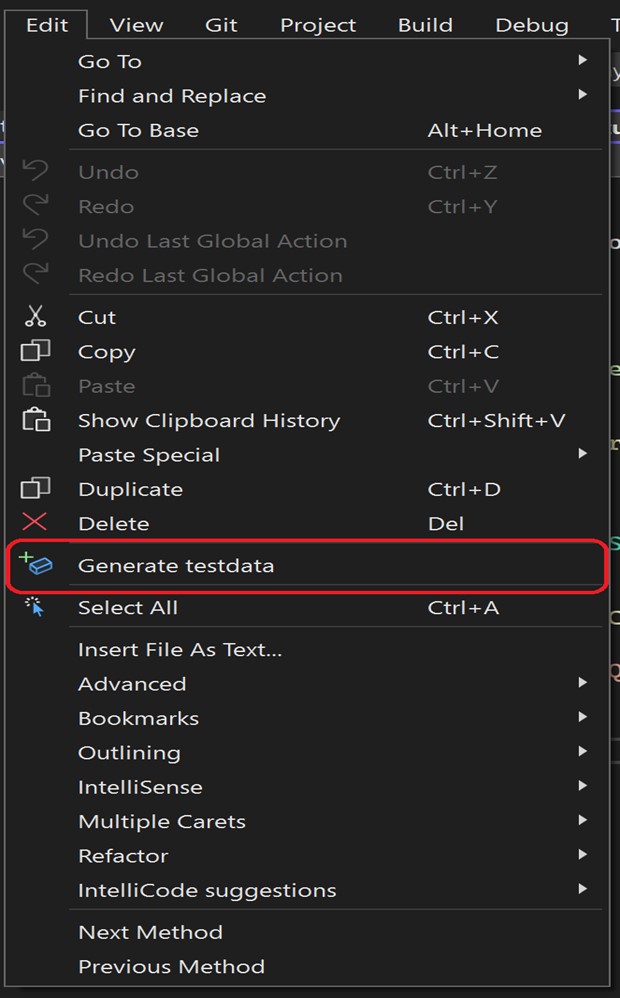Open the IntelliSense submenu

(x=582, y=787)
